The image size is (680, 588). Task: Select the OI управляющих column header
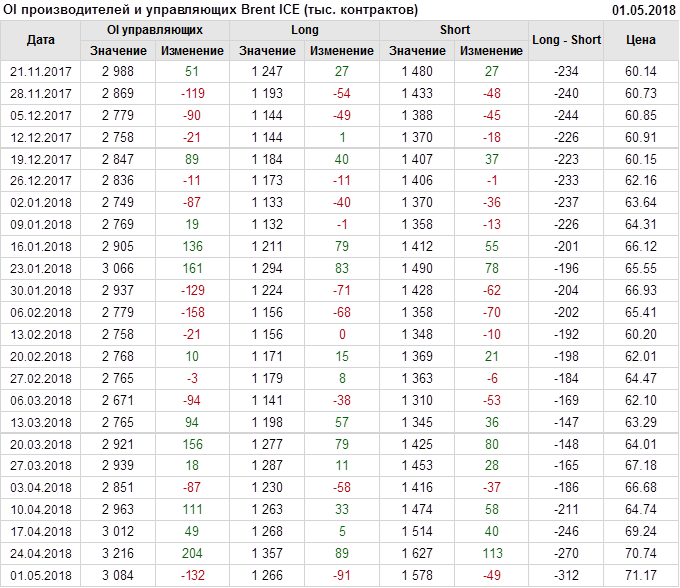pos(155,30)
